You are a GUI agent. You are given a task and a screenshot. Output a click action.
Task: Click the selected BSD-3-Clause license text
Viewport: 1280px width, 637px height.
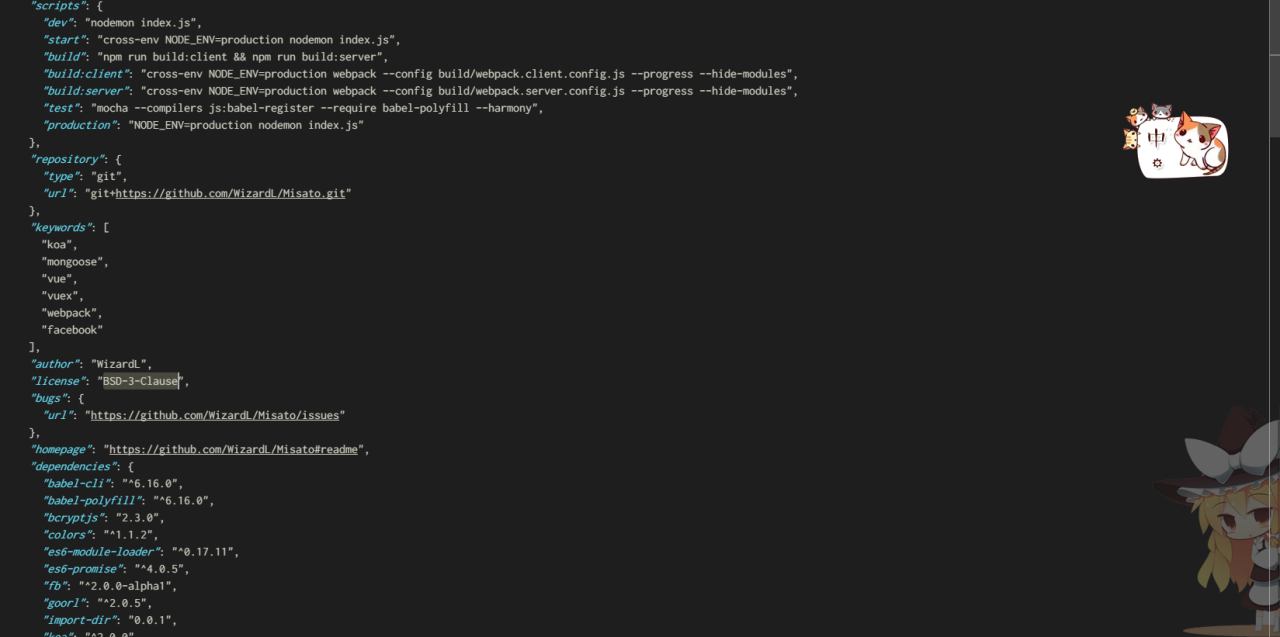click(x=141, y=381)
